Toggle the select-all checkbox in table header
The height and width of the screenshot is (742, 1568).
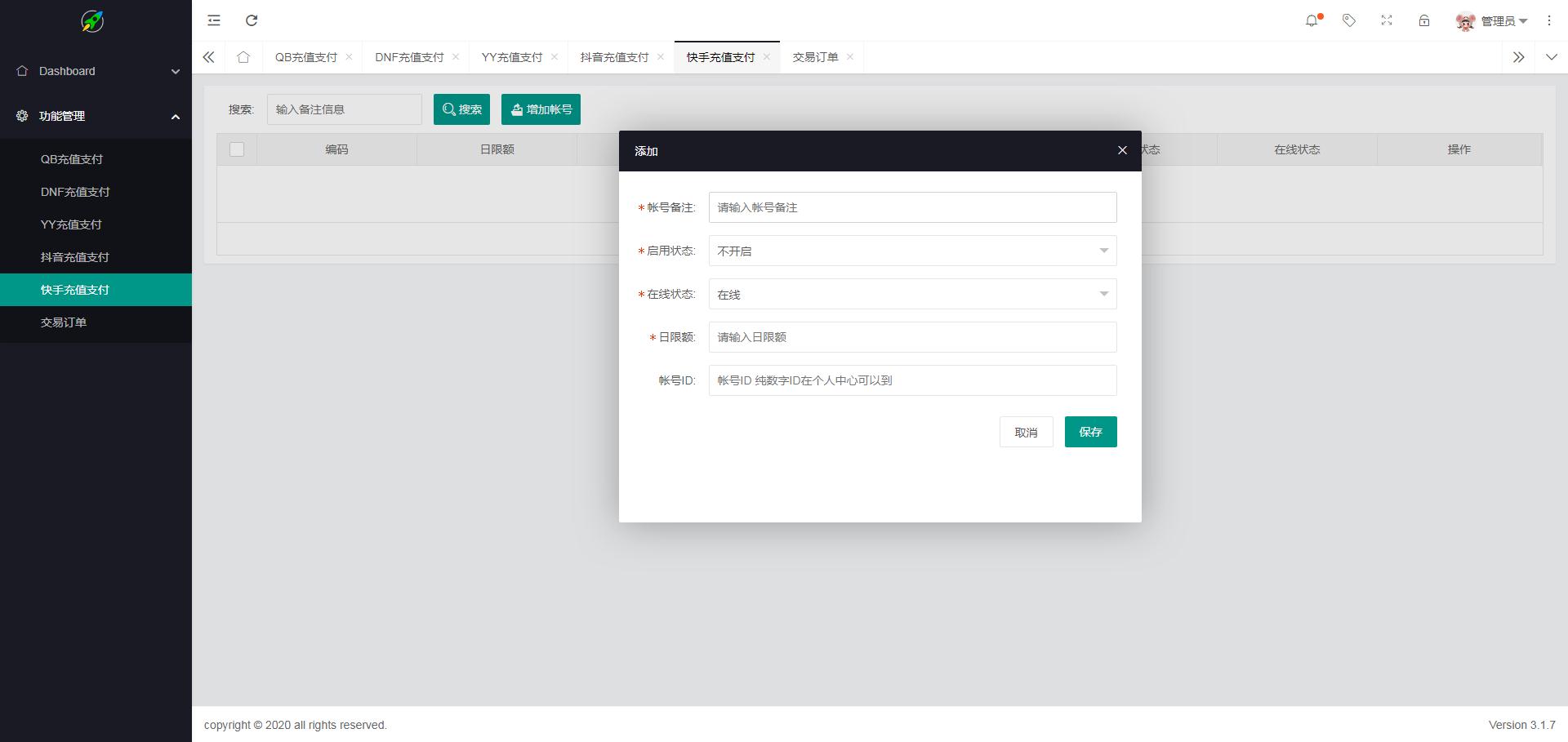236,149
